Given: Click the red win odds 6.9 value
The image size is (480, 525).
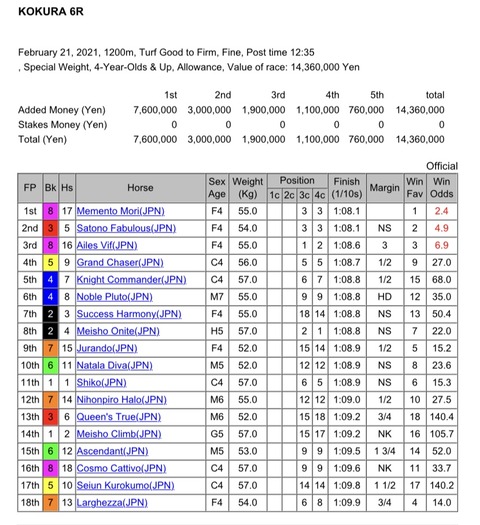Looking at the screenshot, I should [442, 245].
